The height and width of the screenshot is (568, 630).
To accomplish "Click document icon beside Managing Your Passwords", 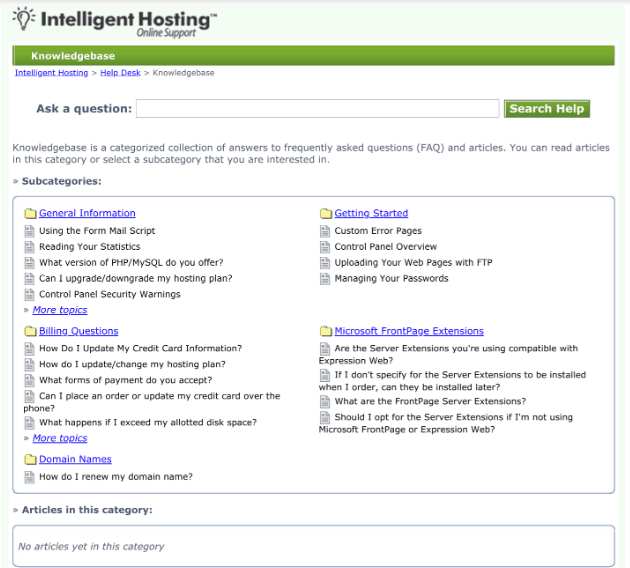I will (x=325, y=278).
